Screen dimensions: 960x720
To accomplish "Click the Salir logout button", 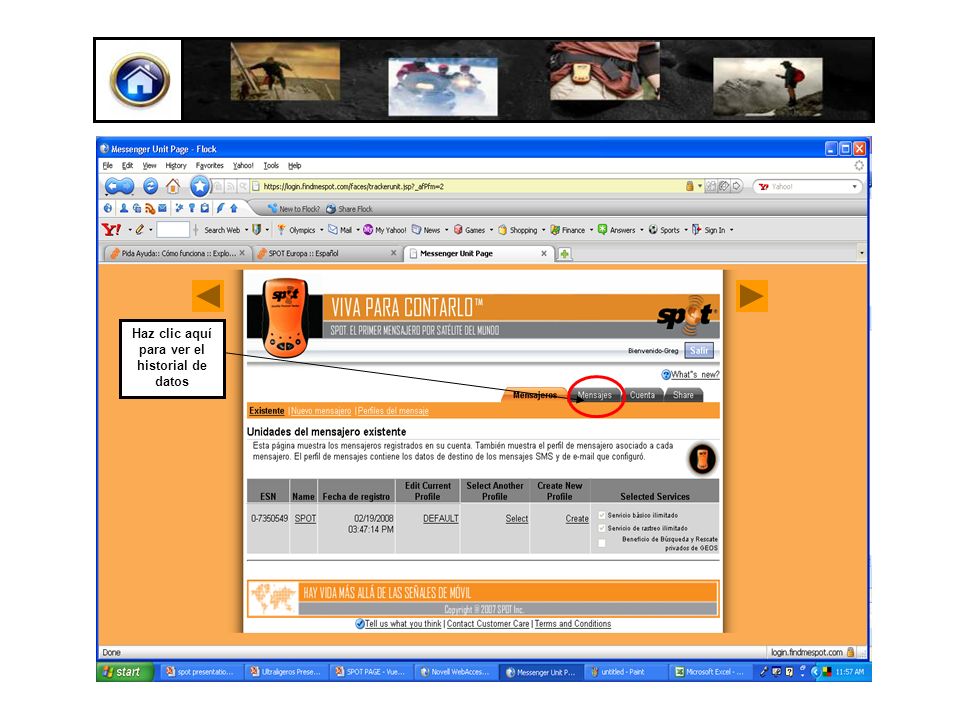I will pyautogui.click(x=699, y=351).
